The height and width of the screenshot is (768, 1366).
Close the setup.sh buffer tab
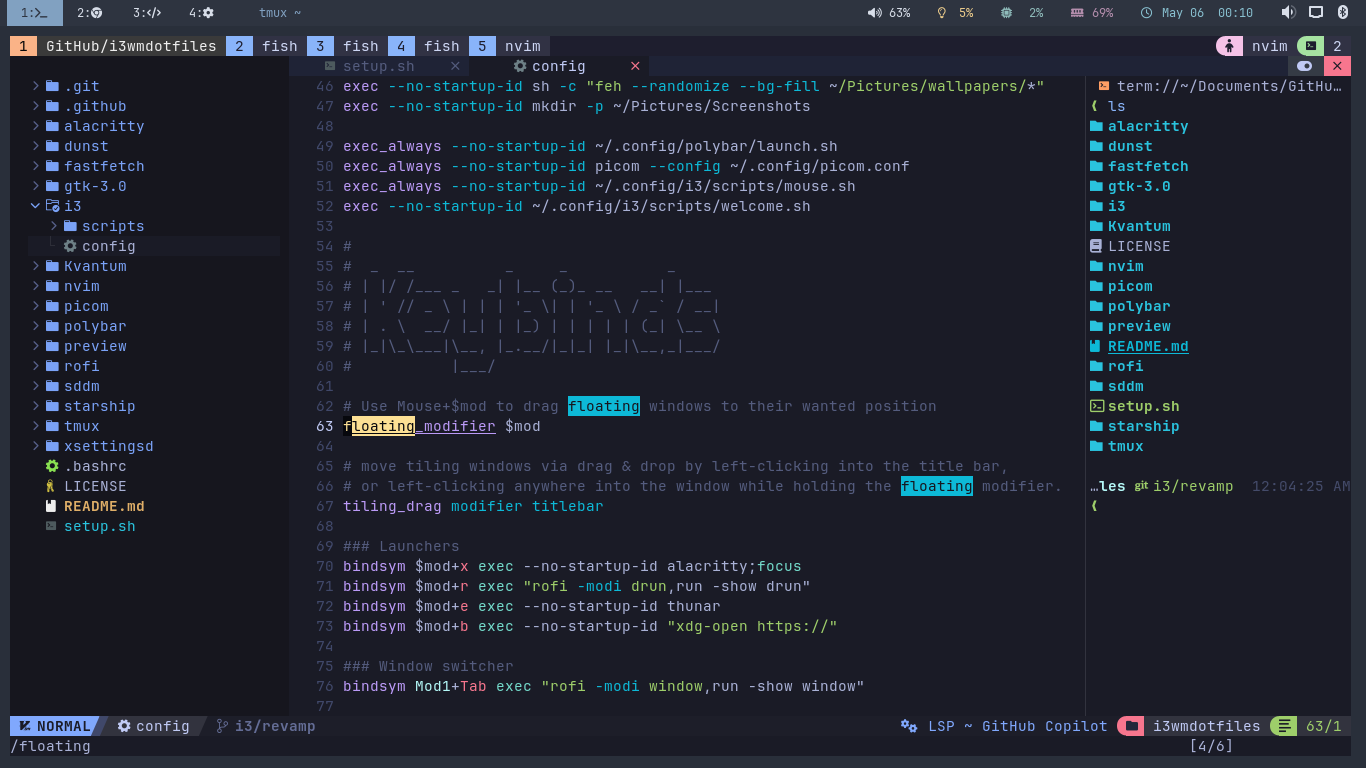click(455, 66)
